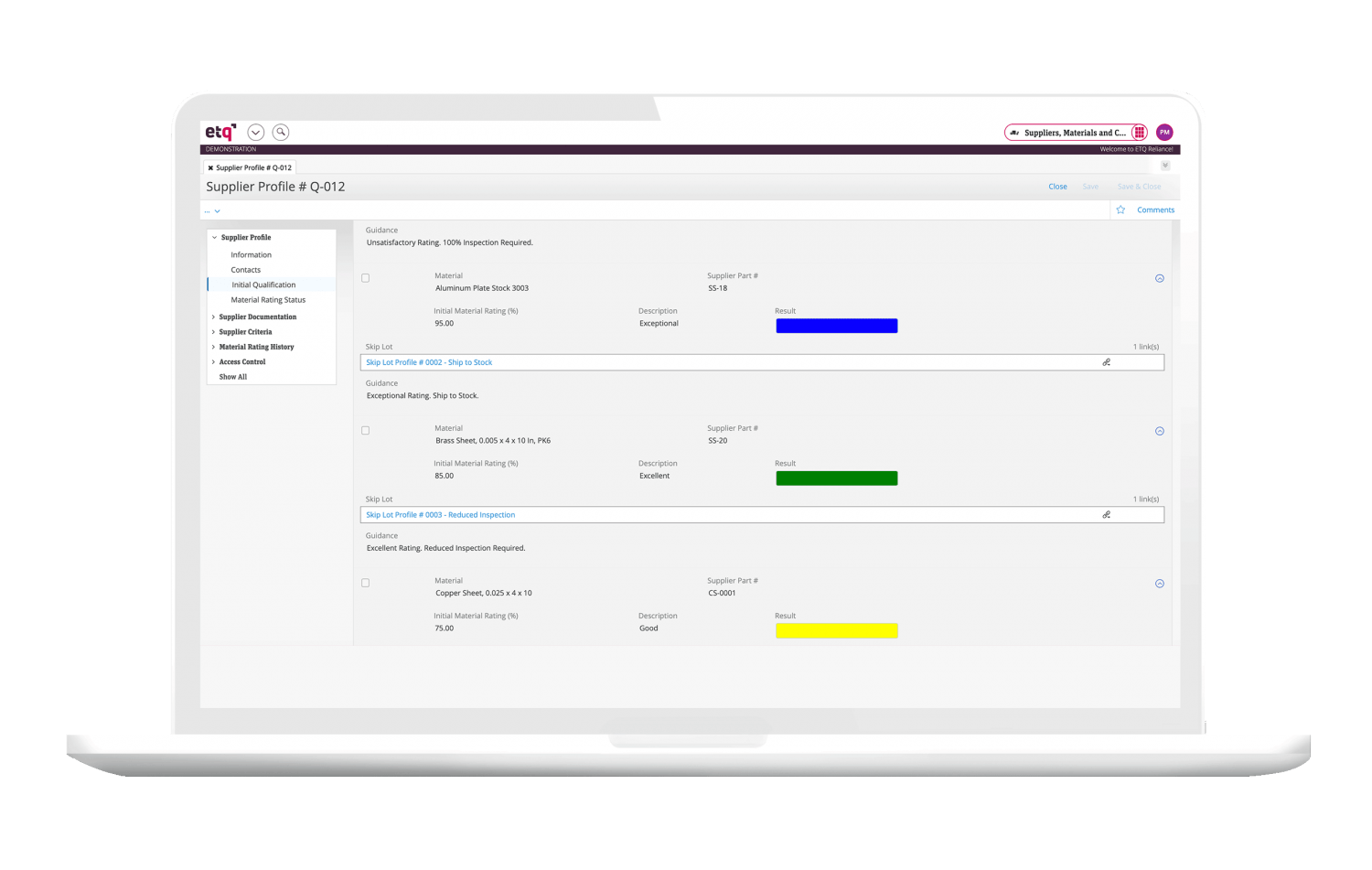
Task: Collapse the Aluminum Plate Stock record
Action: pos(1159,278)
